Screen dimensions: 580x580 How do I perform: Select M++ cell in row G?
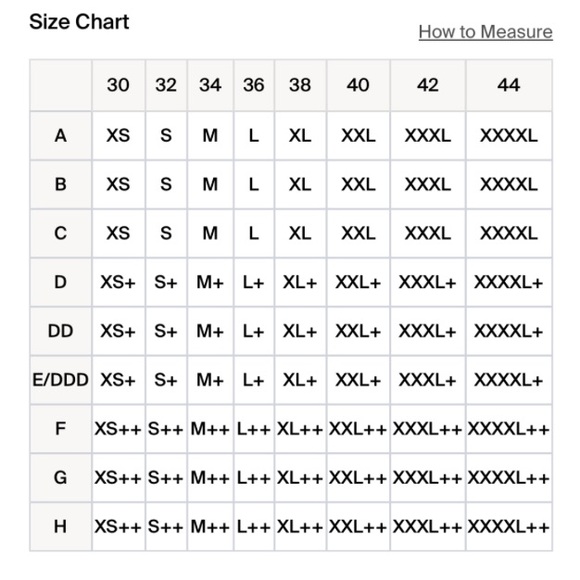click(x=210, y=478)
